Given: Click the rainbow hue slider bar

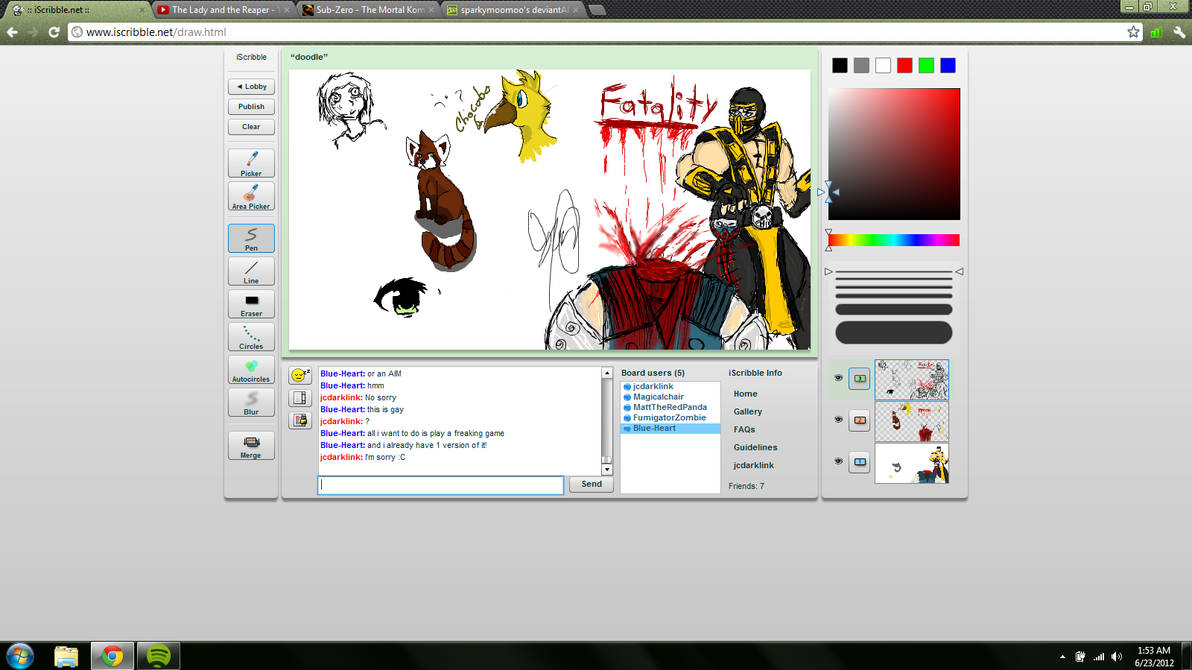Looking at the screenshot, I should (x=894, y=240).
